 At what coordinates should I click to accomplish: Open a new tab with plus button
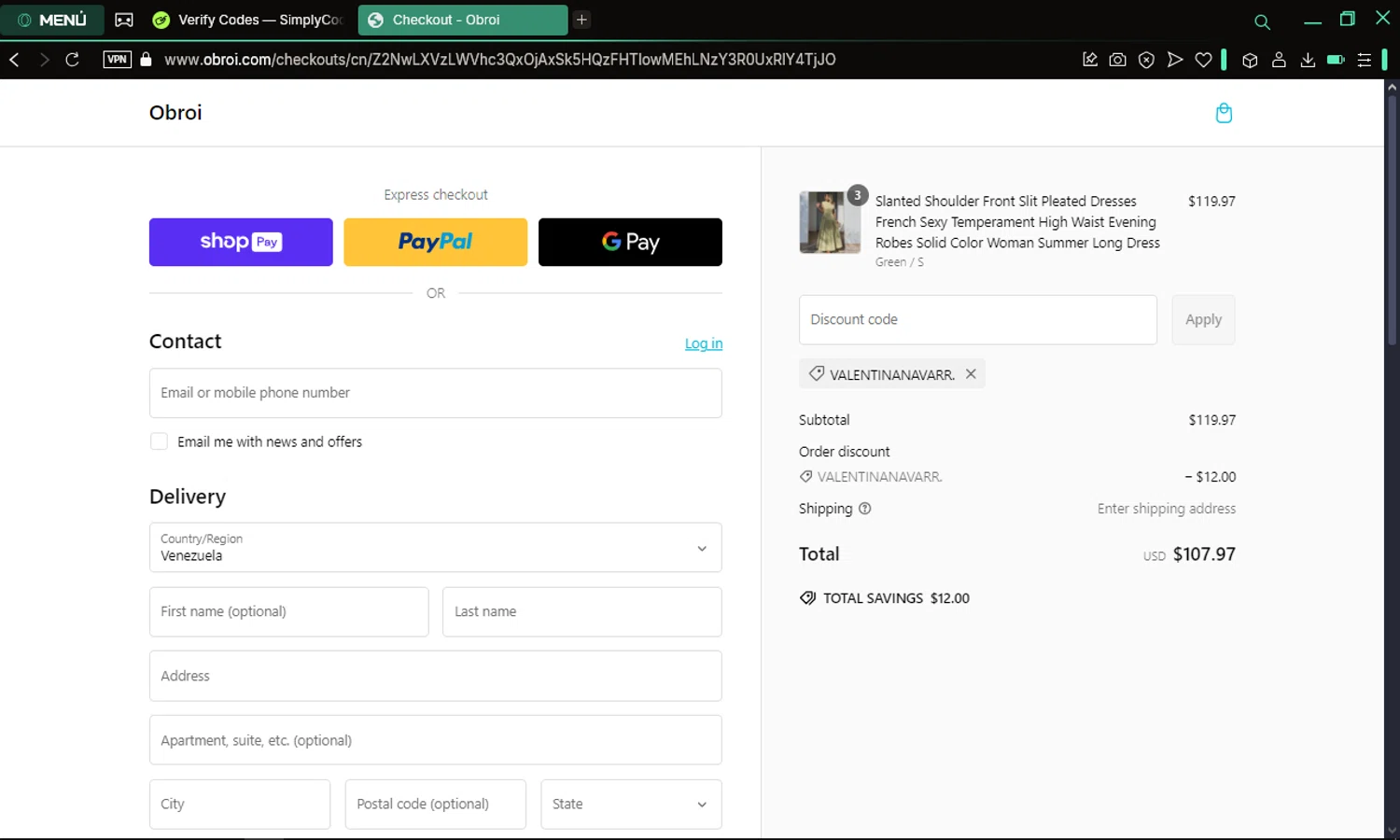pyautogui.click(x=581, y=20)
